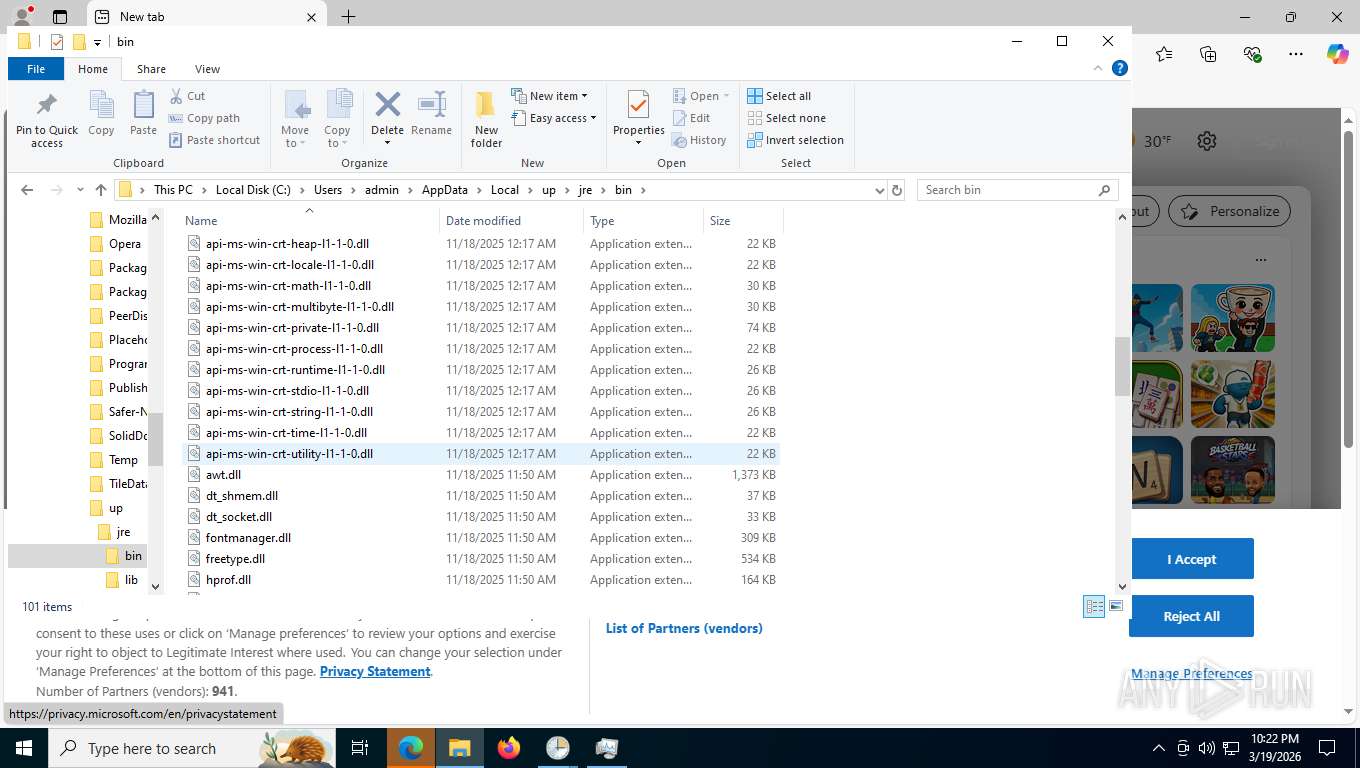Screen dimensions: 1360x768
Task: Expand address bar history dropdown
Action: click(x=879, y=190)
